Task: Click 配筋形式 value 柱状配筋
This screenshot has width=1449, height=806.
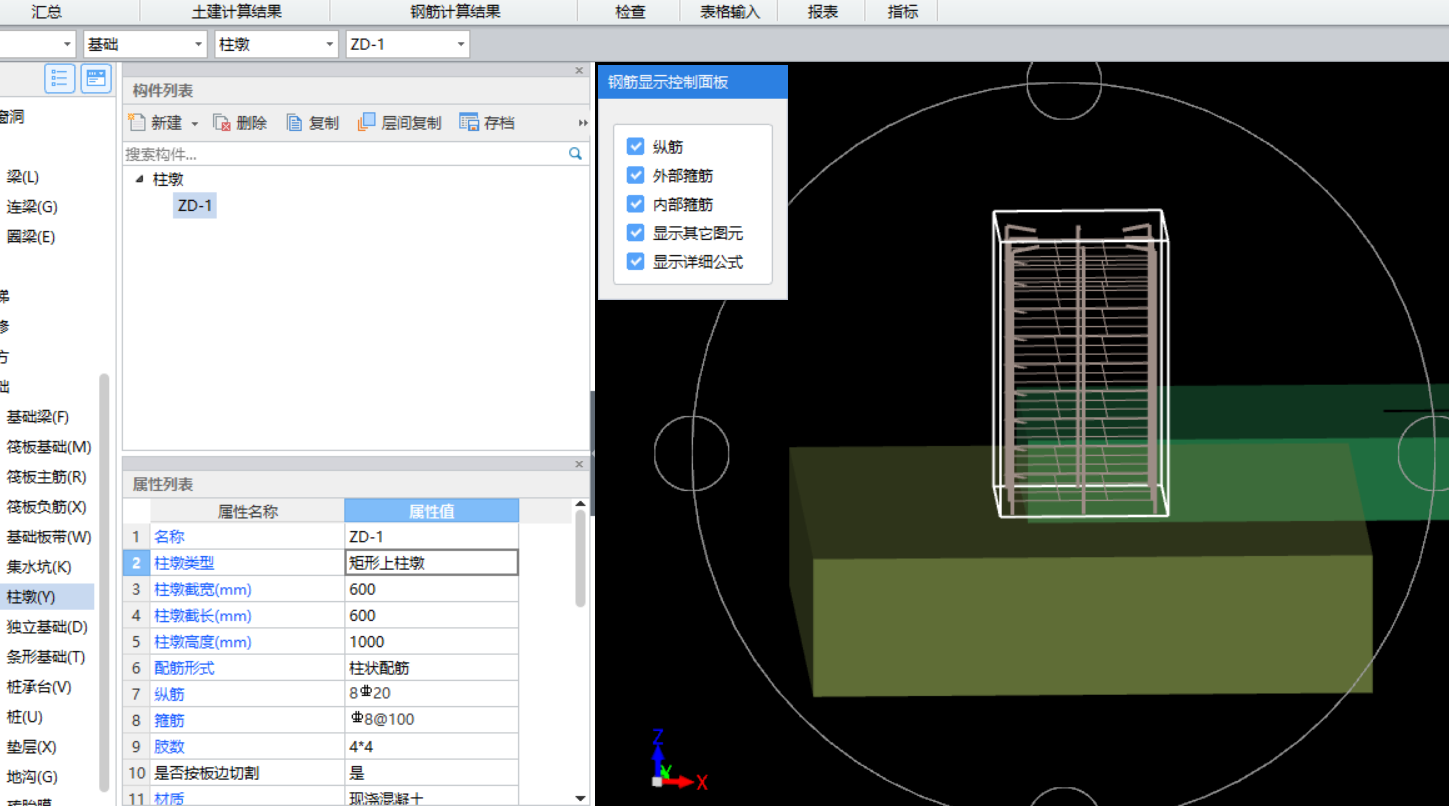Action: pyautogui.click(x=432, y=668)
